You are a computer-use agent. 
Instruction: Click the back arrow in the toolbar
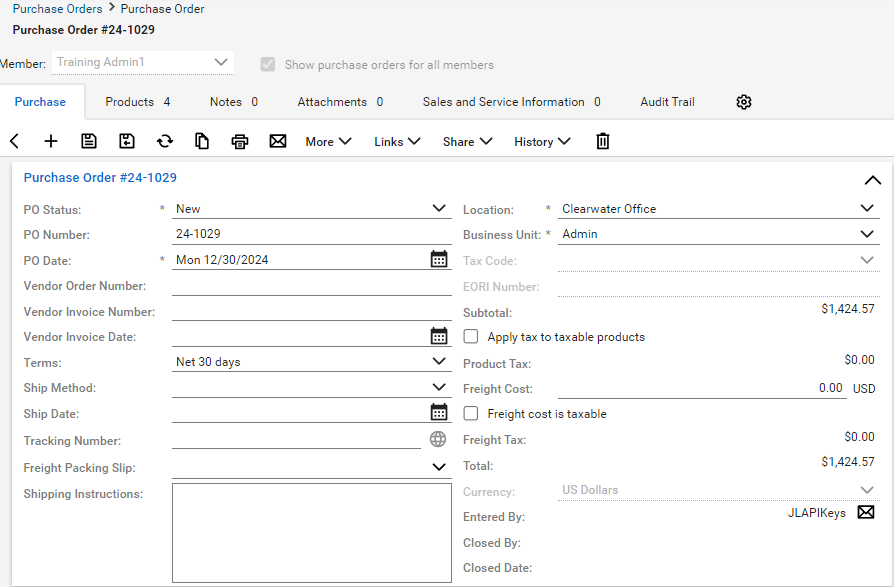14,141
